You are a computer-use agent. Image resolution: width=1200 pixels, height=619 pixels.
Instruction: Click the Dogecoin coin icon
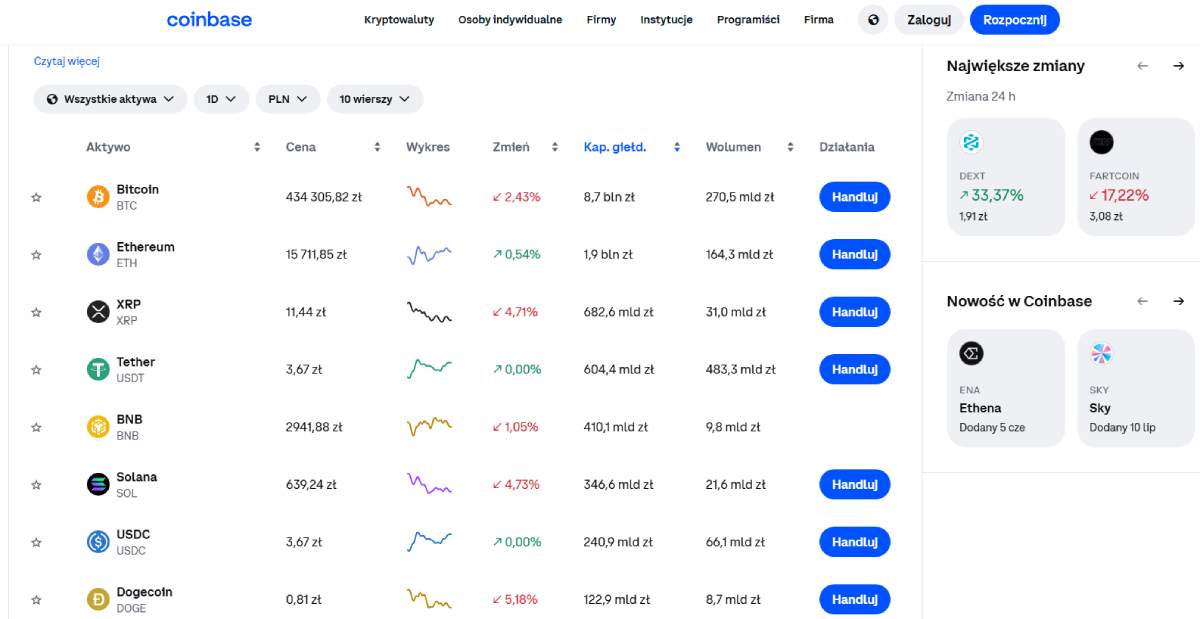(x=97, y=599)
